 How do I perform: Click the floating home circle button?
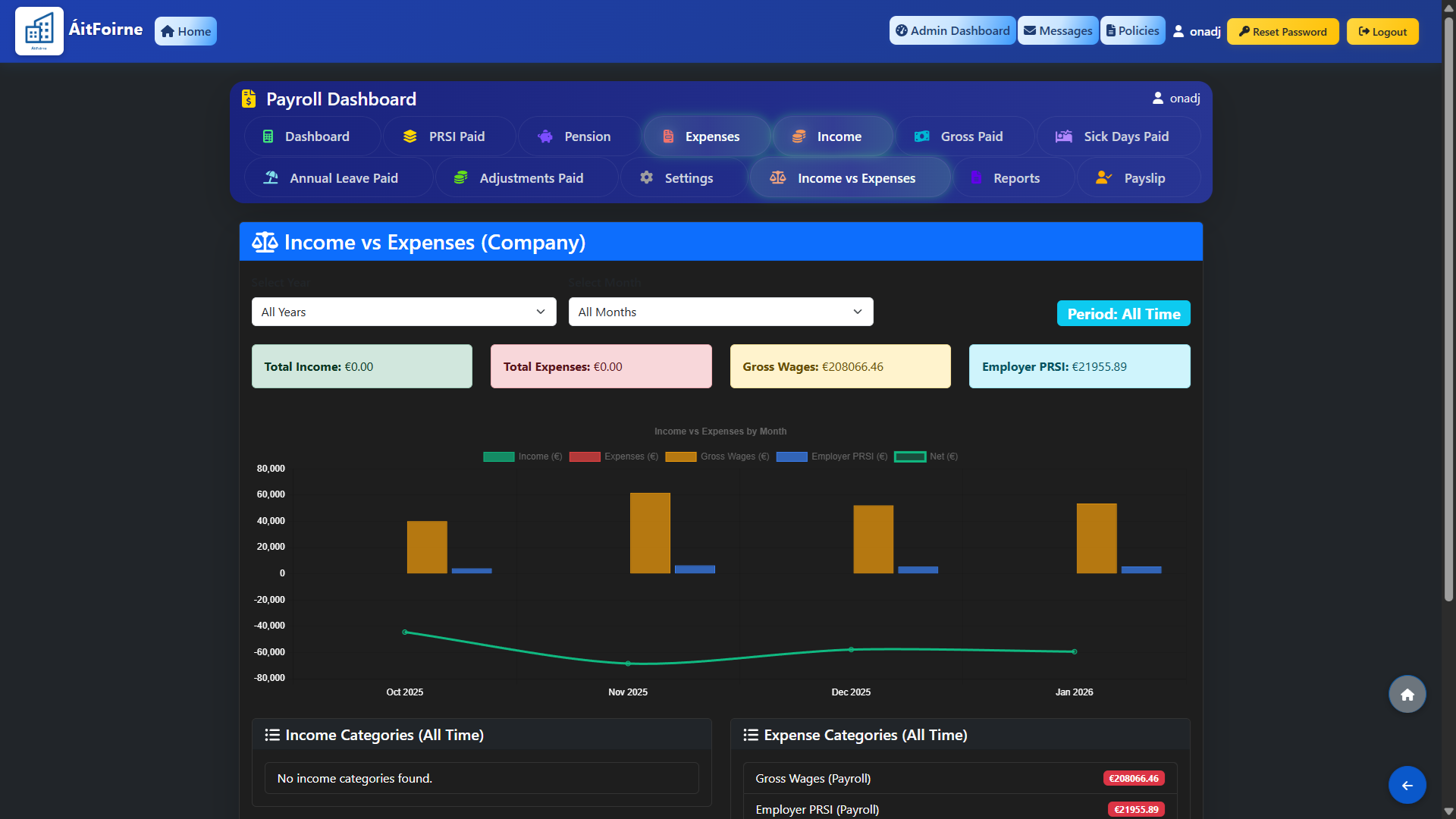click(1407, 695)
